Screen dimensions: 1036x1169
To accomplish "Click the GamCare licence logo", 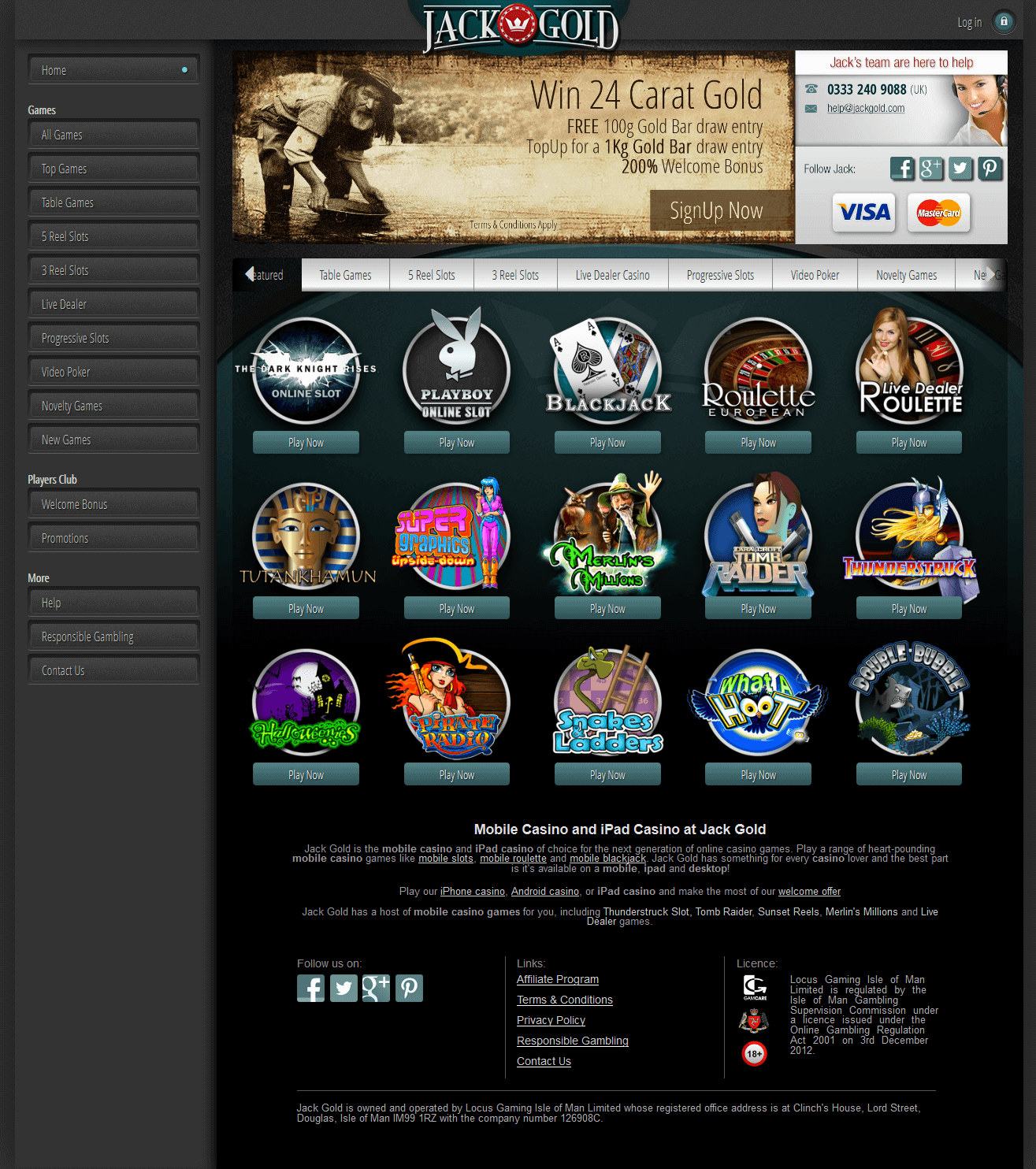I will 755,988.
